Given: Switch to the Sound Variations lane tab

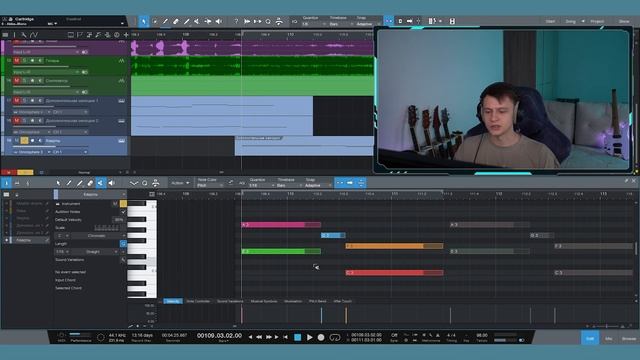Looking at the screenshot, I should click(x=230, y=301).
